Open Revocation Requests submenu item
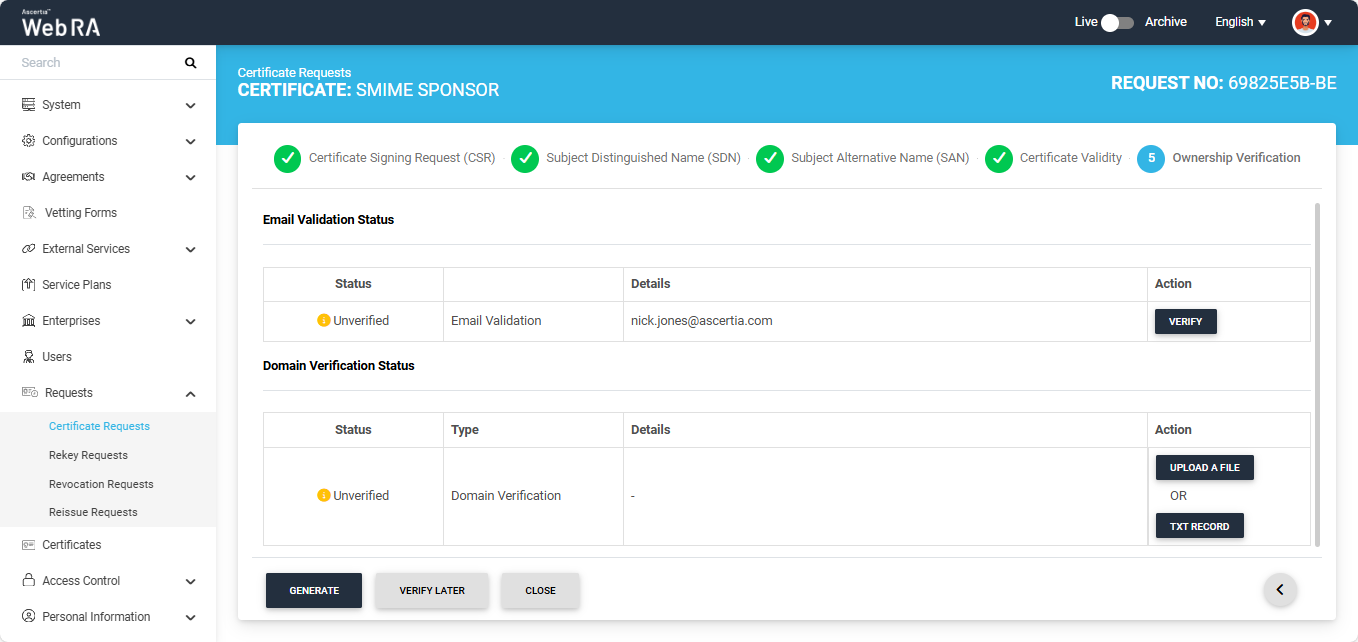This screenshot has height=642, width=1358. [101, 484]
